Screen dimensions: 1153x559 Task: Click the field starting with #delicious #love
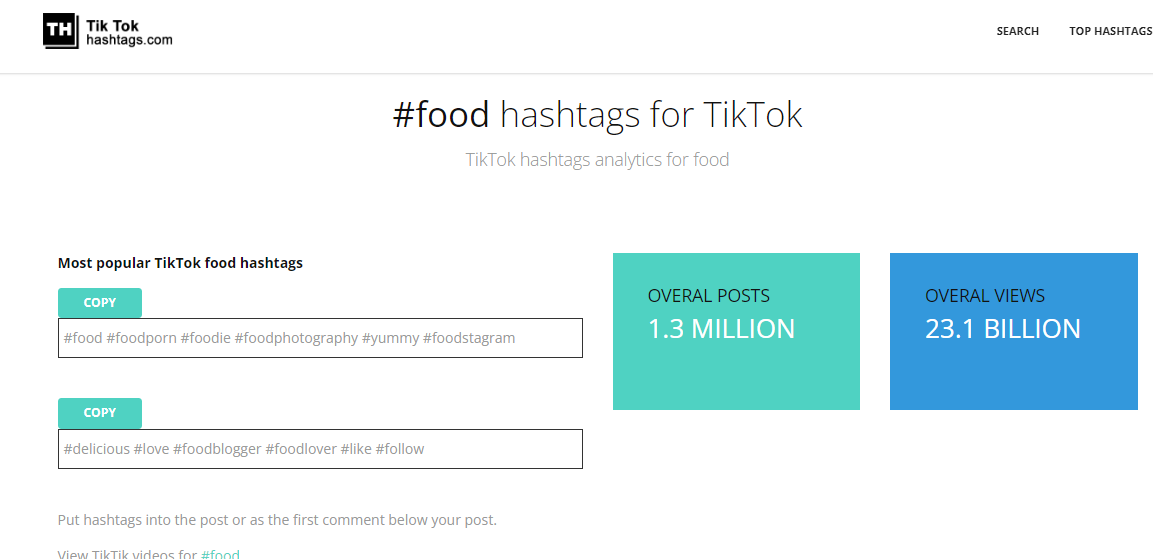[x=320, y=449]
